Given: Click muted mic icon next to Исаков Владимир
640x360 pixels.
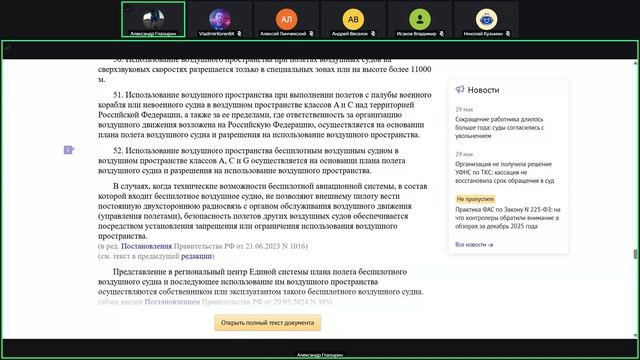Looking at the screenshot, I should [x=442, y=34].
